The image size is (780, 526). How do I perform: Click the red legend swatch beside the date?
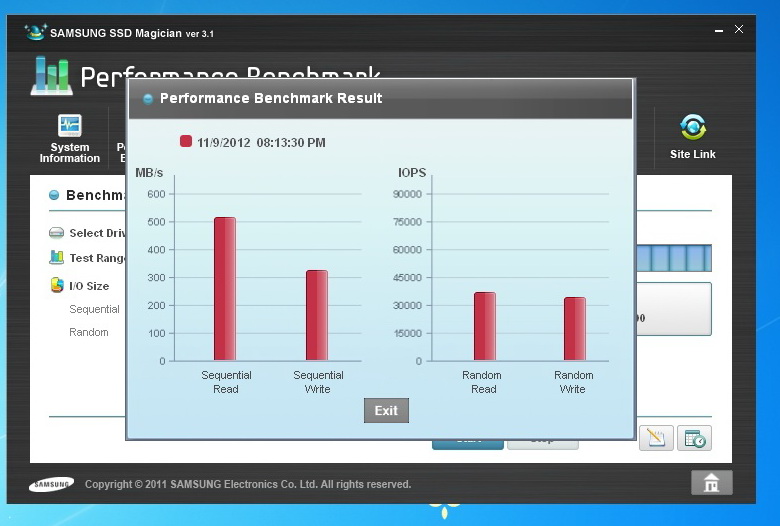(186, 141)
